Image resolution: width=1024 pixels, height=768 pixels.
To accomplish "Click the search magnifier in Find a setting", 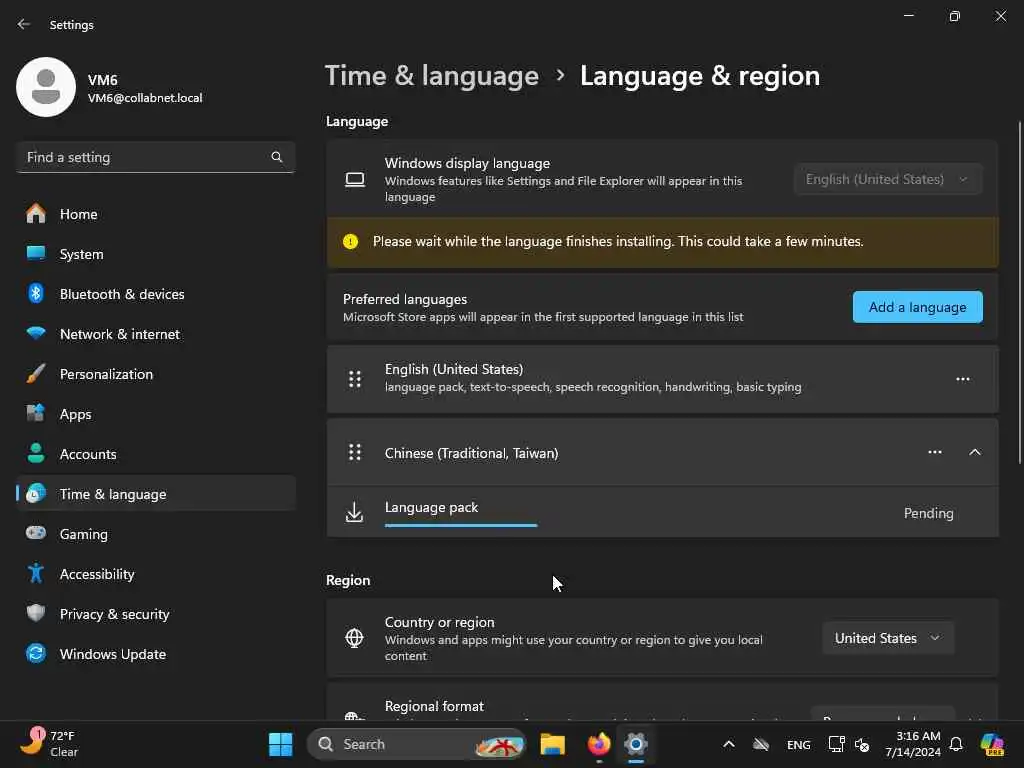I will click(x=276, y=157).
